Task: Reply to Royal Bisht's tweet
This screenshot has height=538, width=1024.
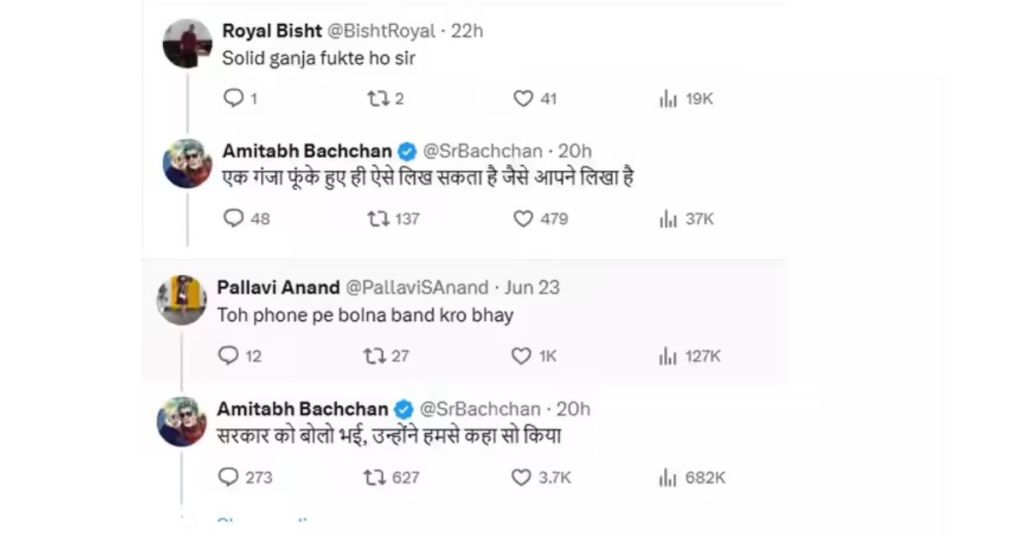Action: click(233, 98)
